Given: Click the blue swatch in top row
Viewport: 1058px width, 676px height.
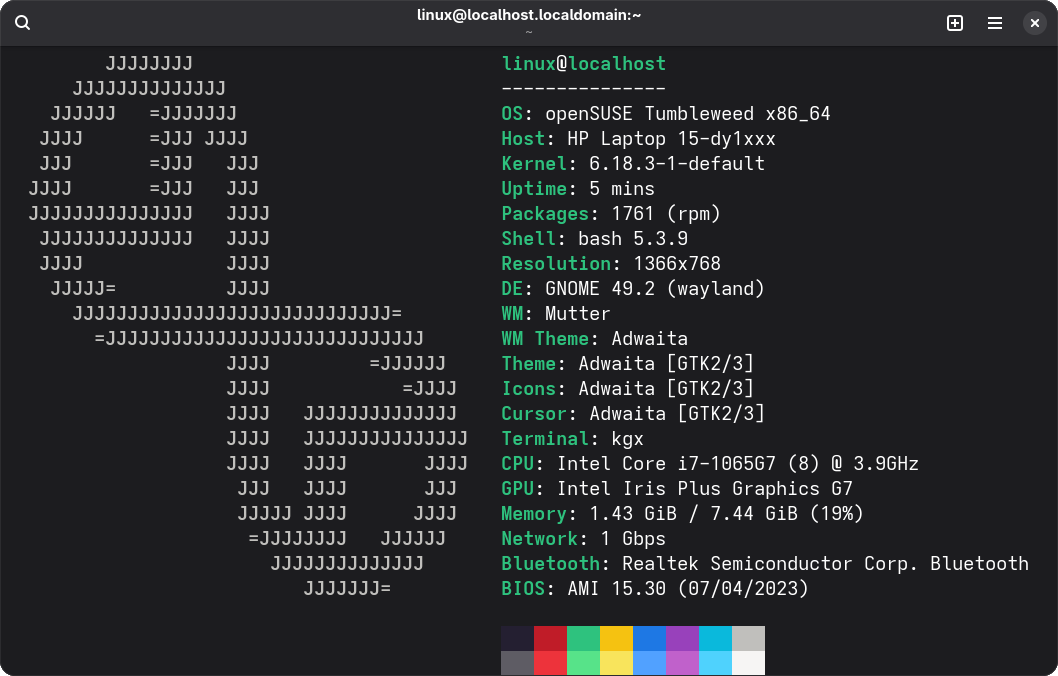Looking at the screenshot, I should 649,638.
